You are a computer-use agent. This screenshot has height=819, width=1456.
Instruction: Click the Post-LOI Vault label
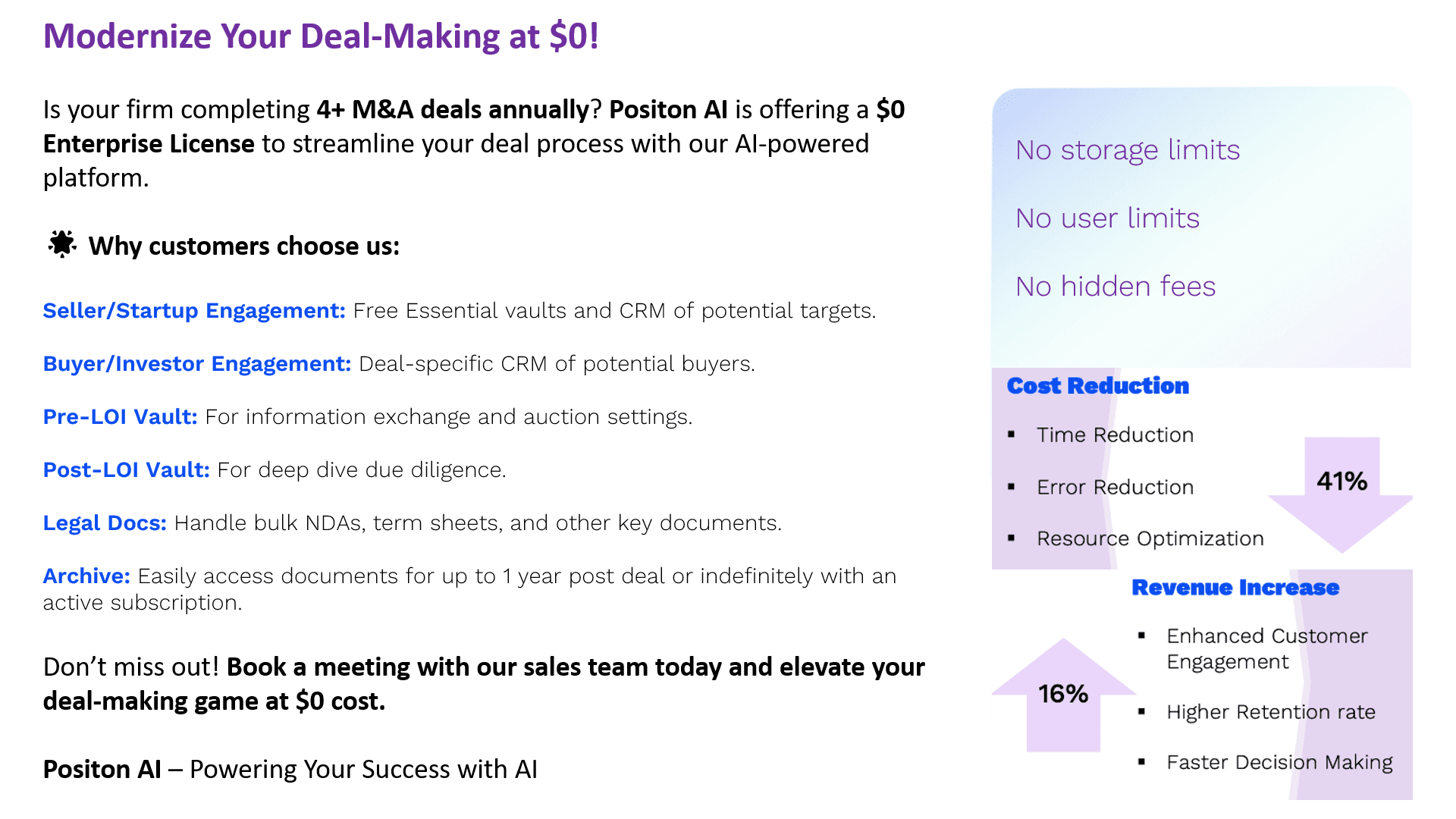point(126,470)
